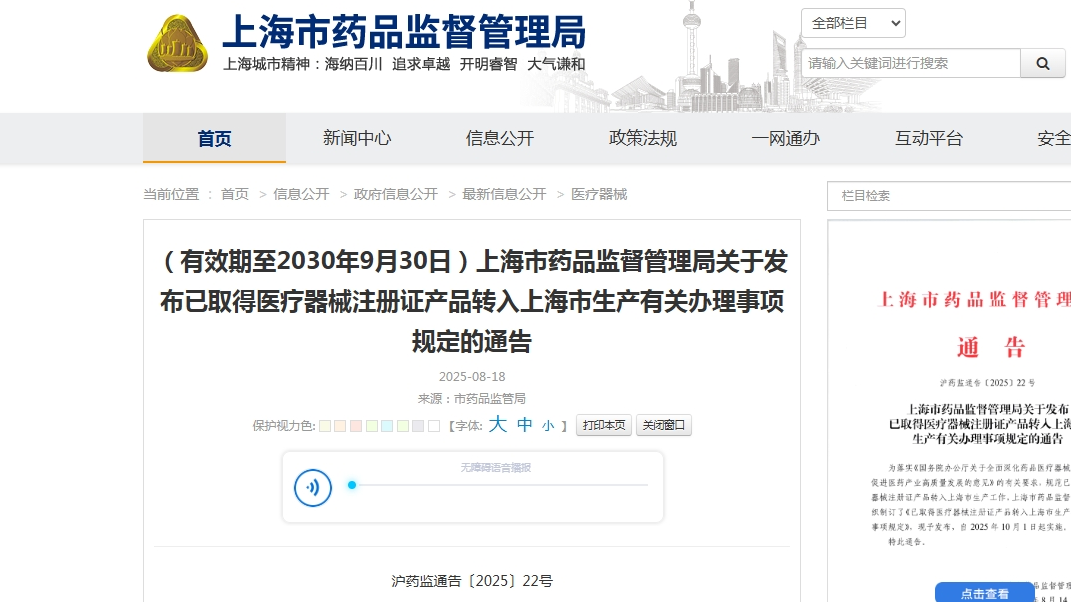Click the Shanghai drug administration logo emblem
Screen dimensions: 1071x602
click(x=177, y=45)
